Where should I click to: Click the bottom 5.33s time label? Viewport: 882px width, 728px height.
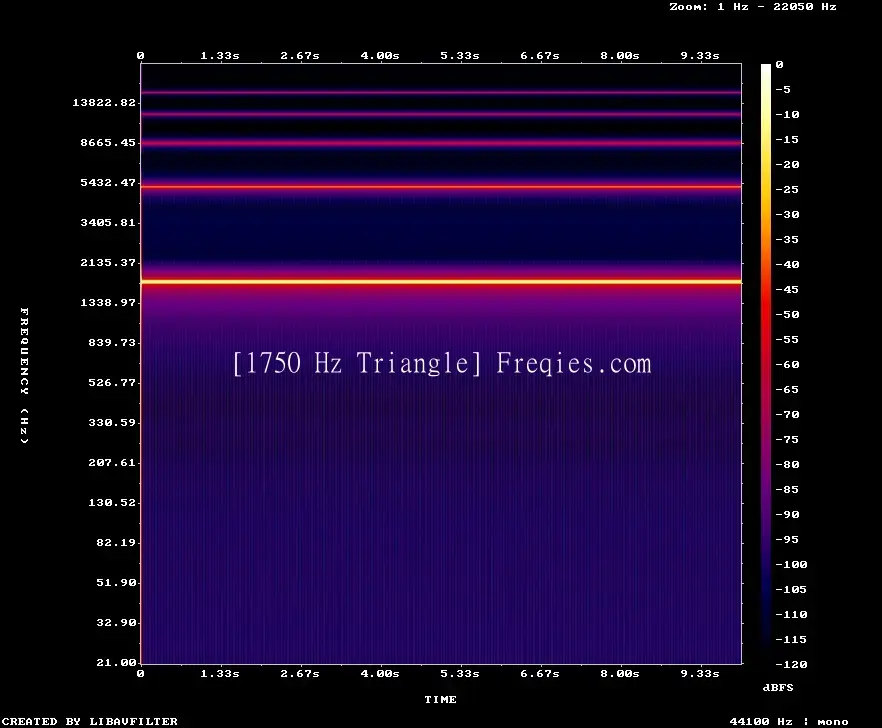click(x=460, y=673)
